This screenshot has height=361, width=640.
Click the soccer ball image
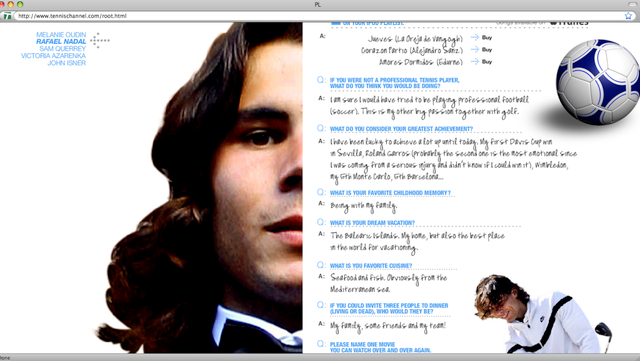(x=598, y=82)
